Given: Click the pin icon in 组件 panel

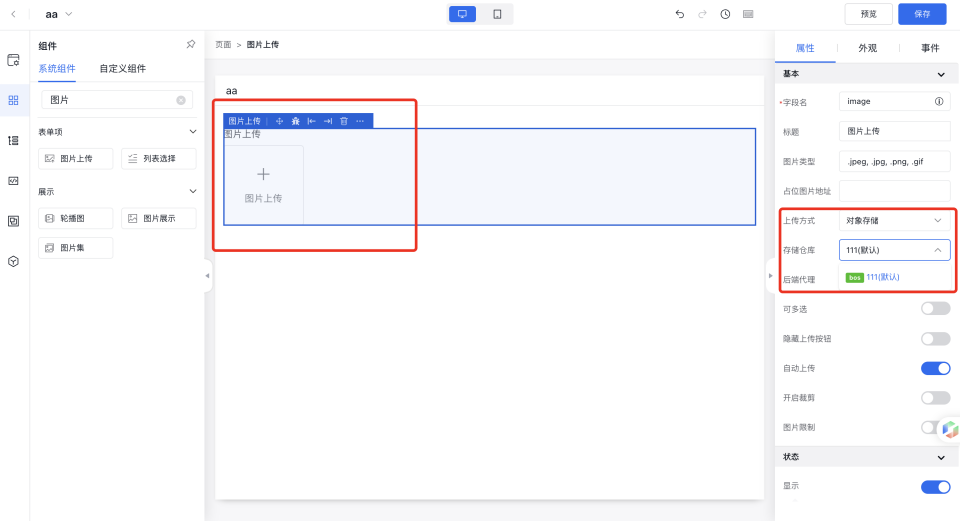Looking at the screenshot, I should point(191,45).
